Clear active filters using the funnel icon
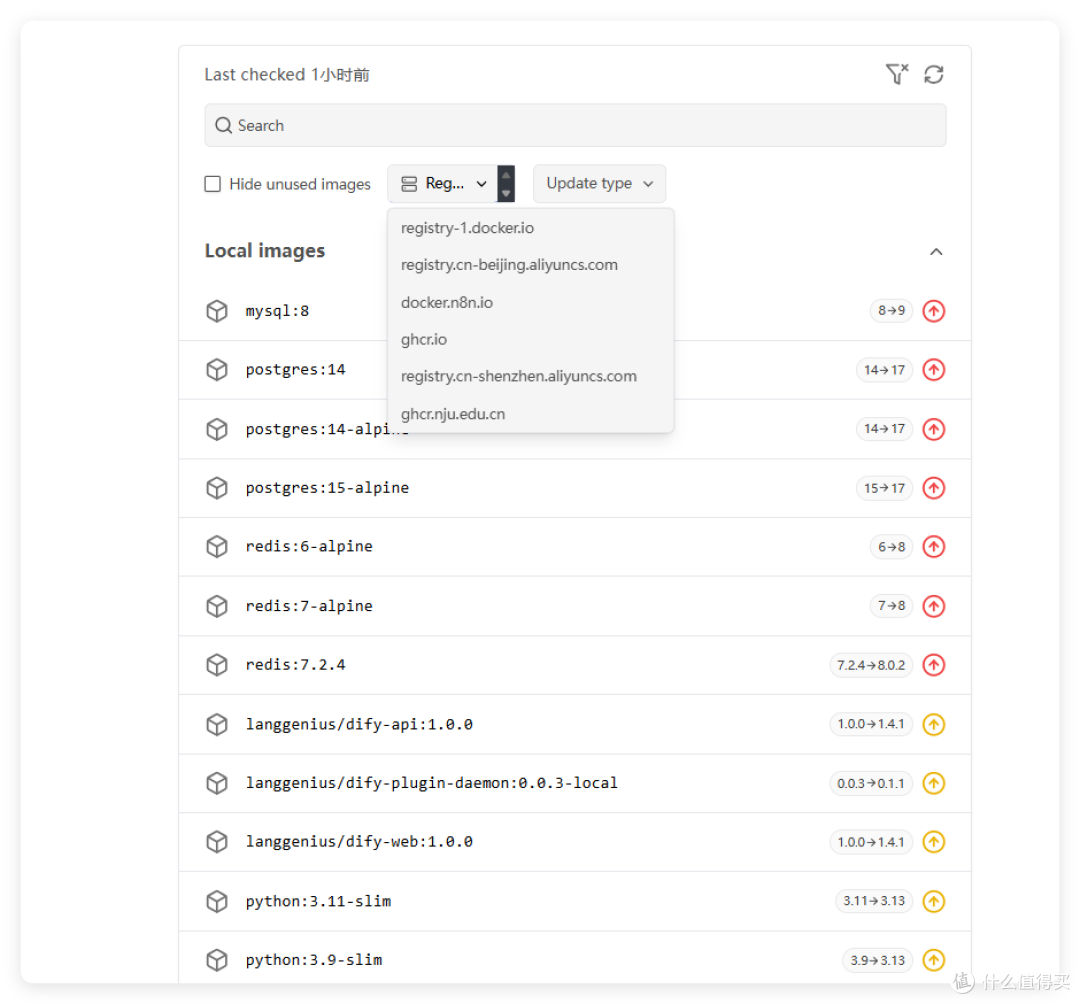 [x=896, y=74]
